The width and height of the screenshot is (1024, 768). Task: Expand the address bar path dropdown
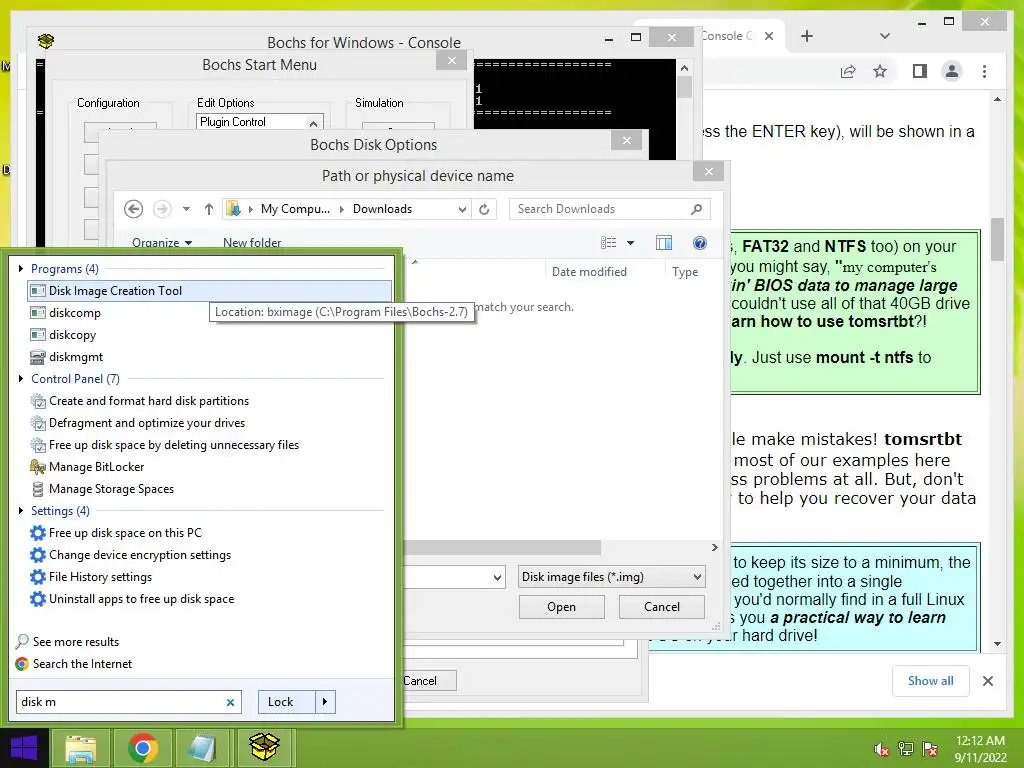(x=462, y=209)
